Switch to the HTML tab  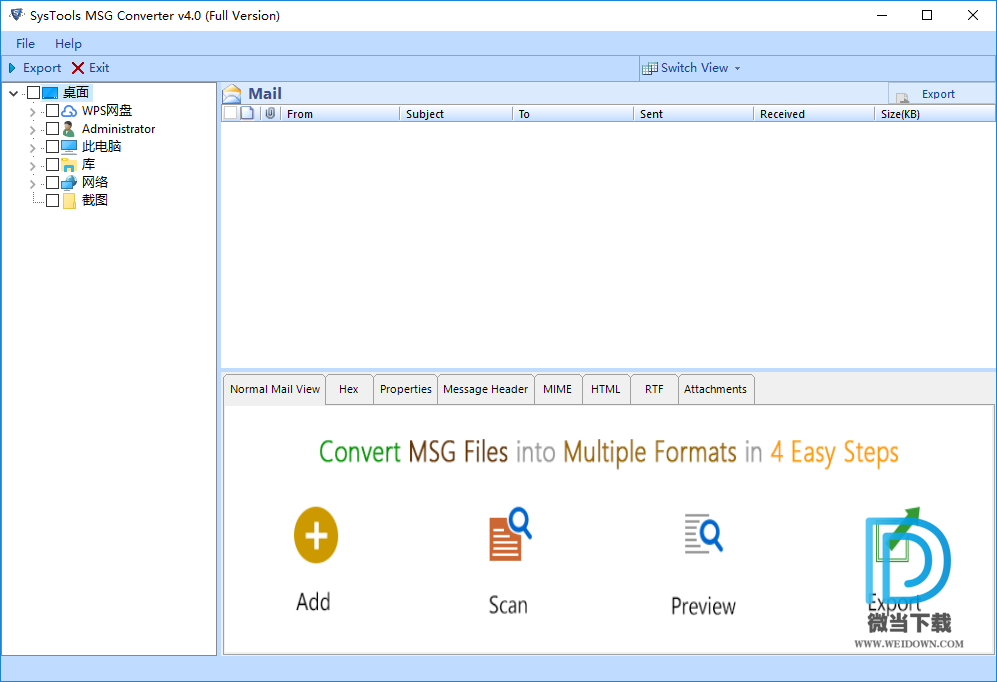click(x=605, y=389)
